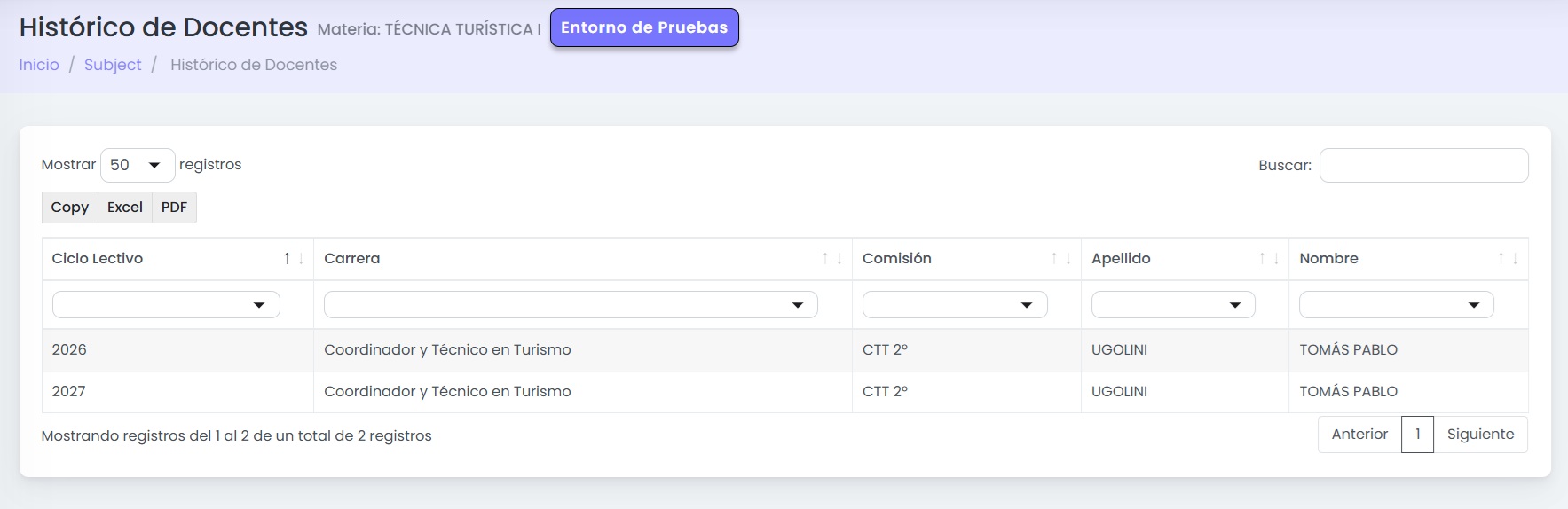Click the Entorno de Pruebas button
The width and height of the screenshot is (1568, 509).
pos(644,27)
